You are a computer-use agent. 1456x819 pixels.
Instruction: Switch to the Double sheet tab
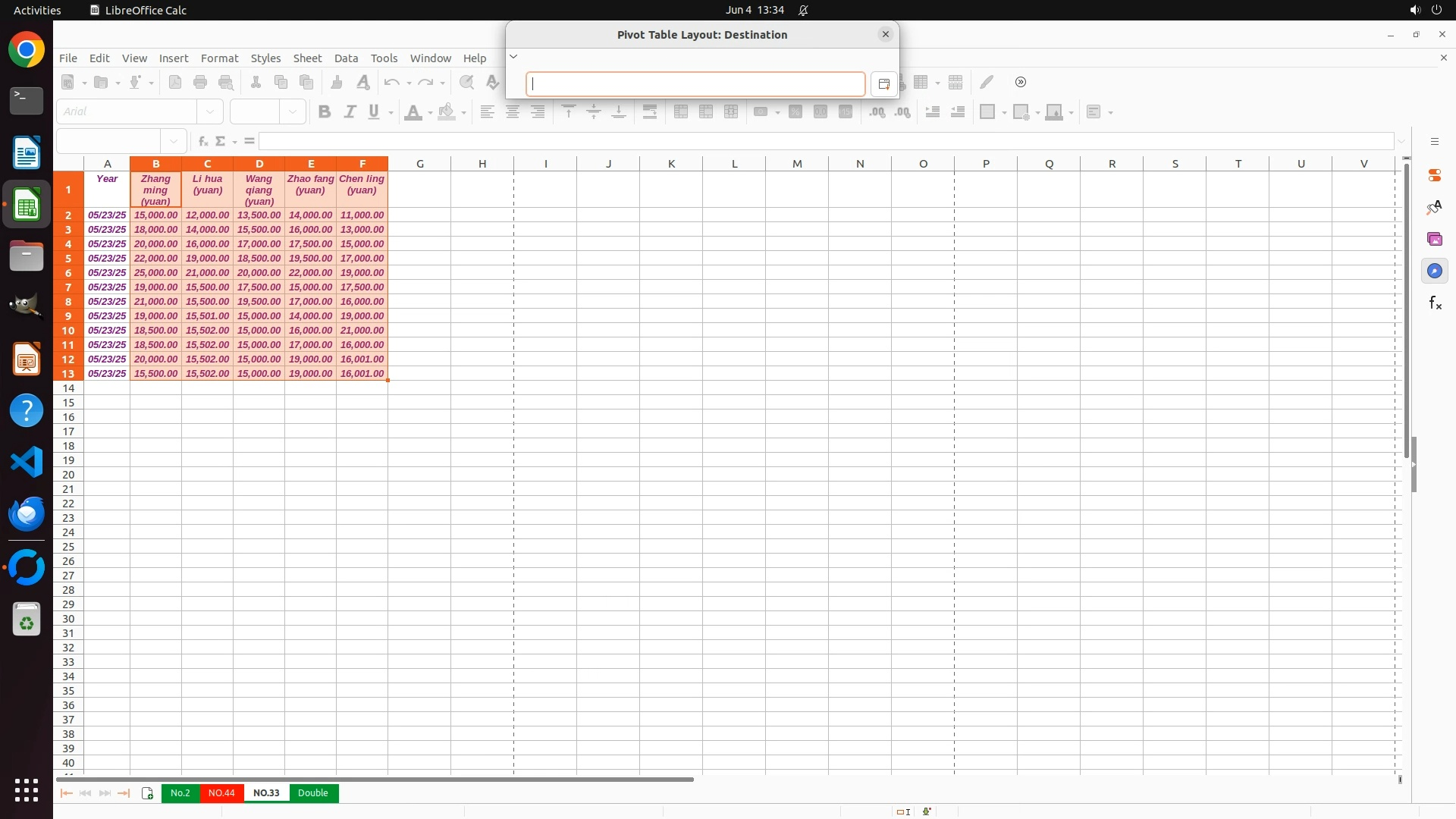tap(312, 793)
